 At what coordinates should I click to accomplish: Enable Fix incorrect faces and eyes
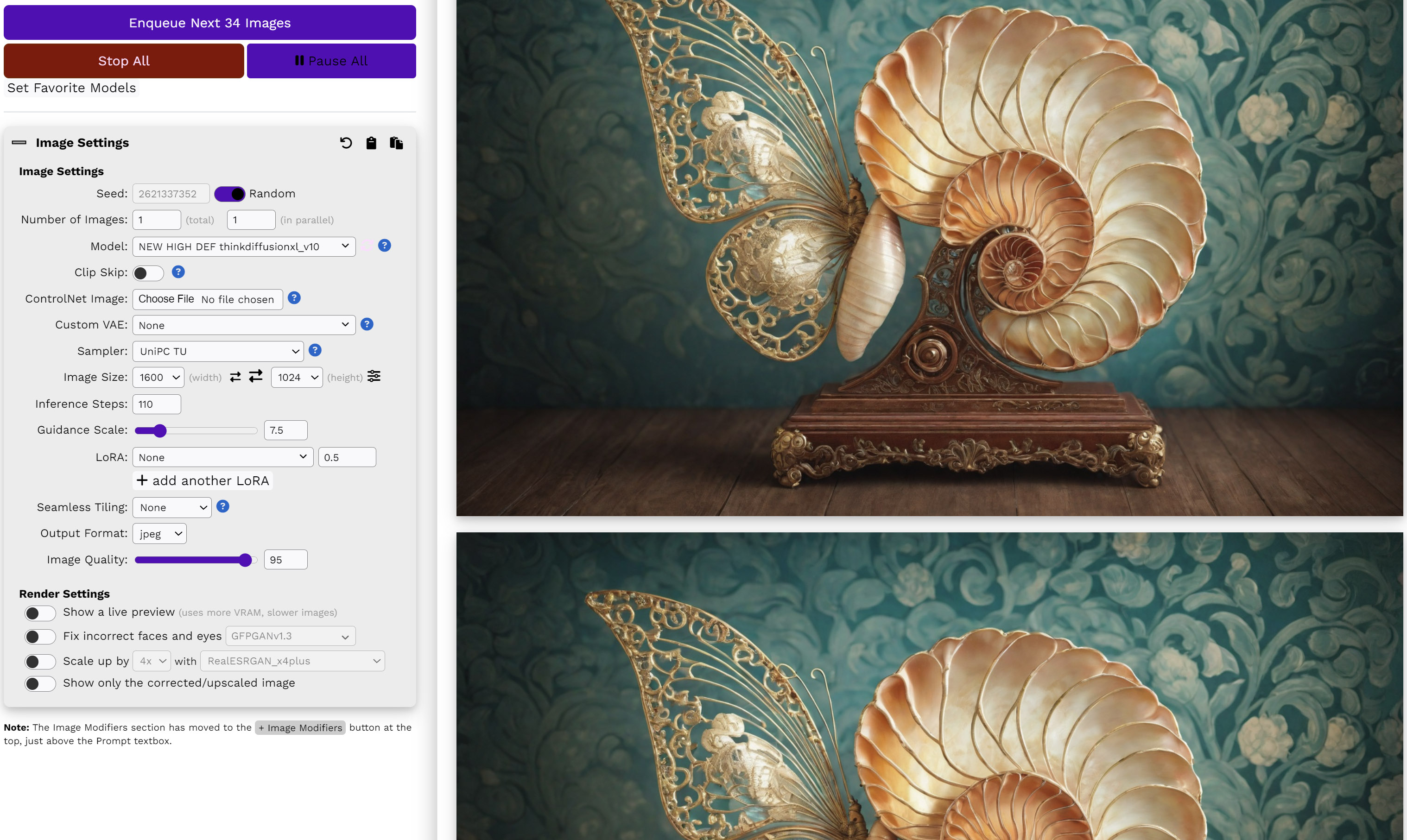[40, 637]
